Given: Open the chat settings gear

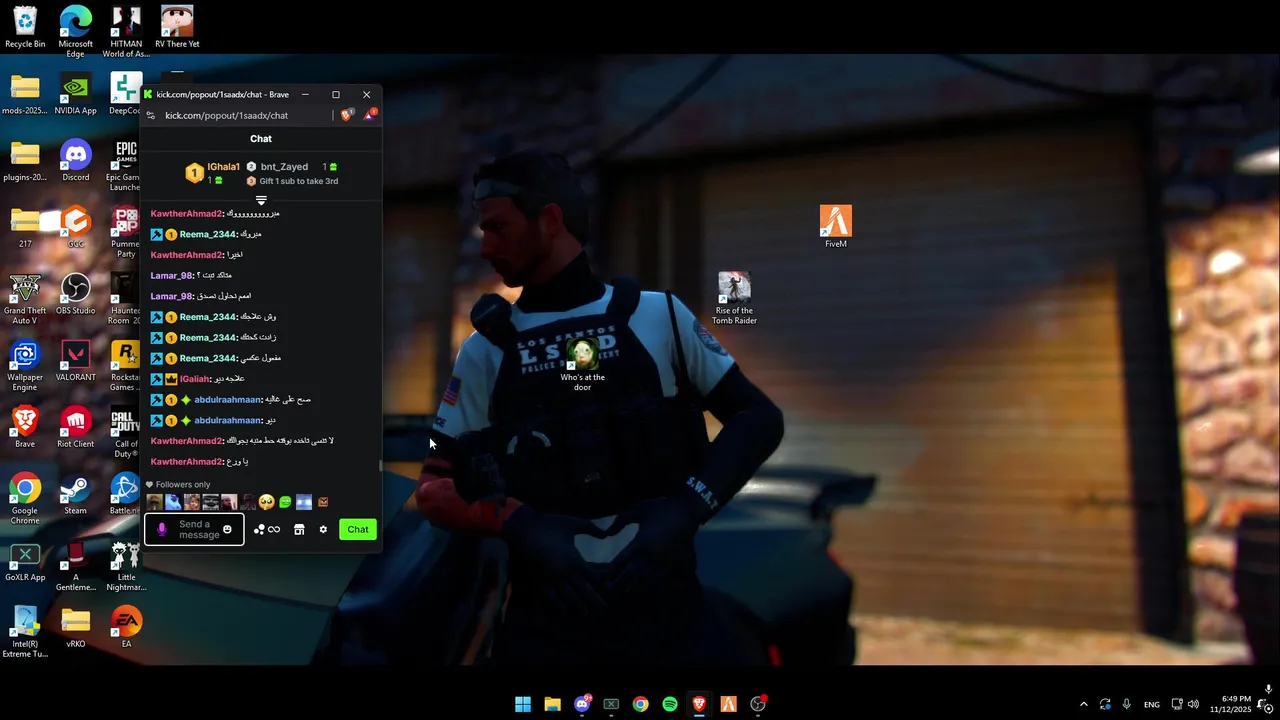Looking at the screenshot, I should [323, 529].
